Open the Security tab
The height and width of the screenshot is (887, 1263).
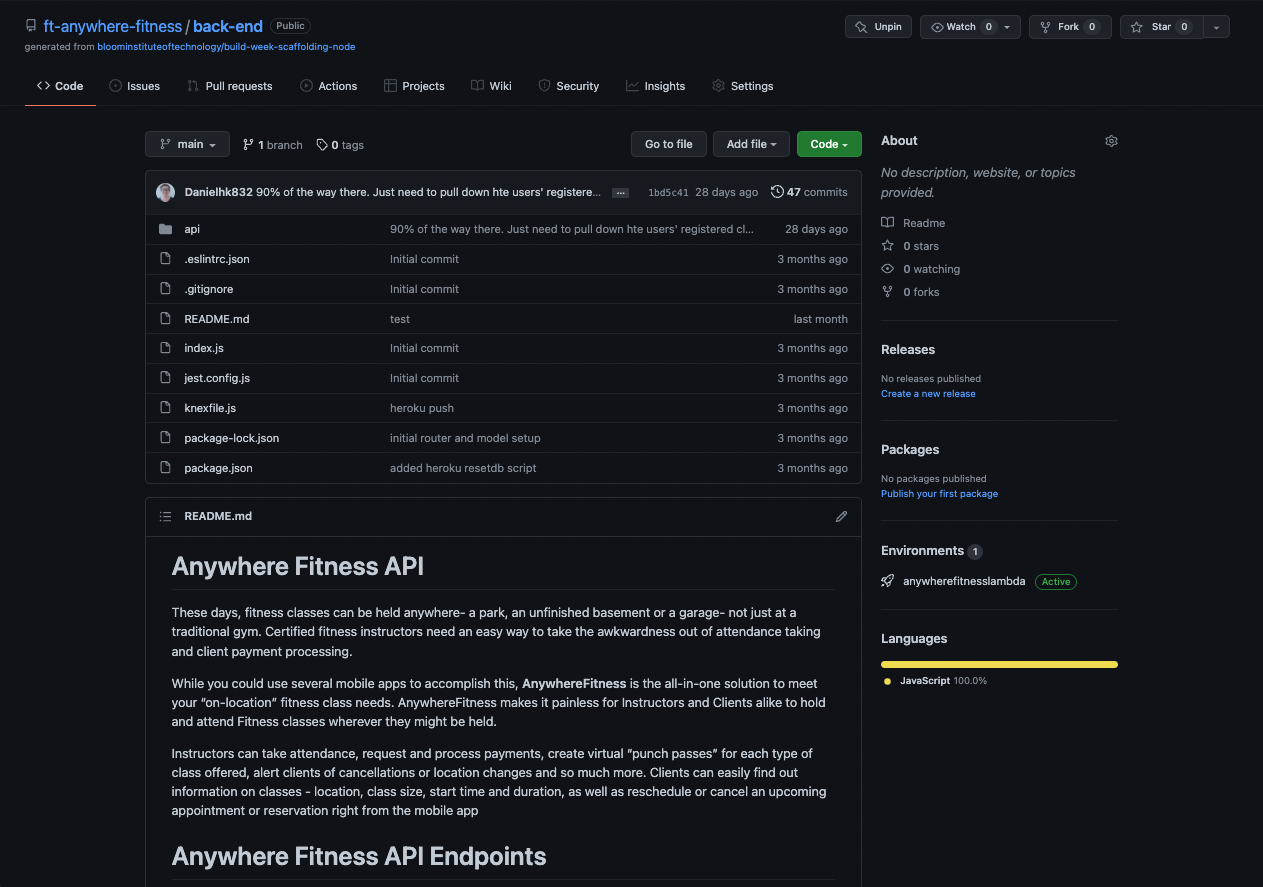[x=568, y=86]
